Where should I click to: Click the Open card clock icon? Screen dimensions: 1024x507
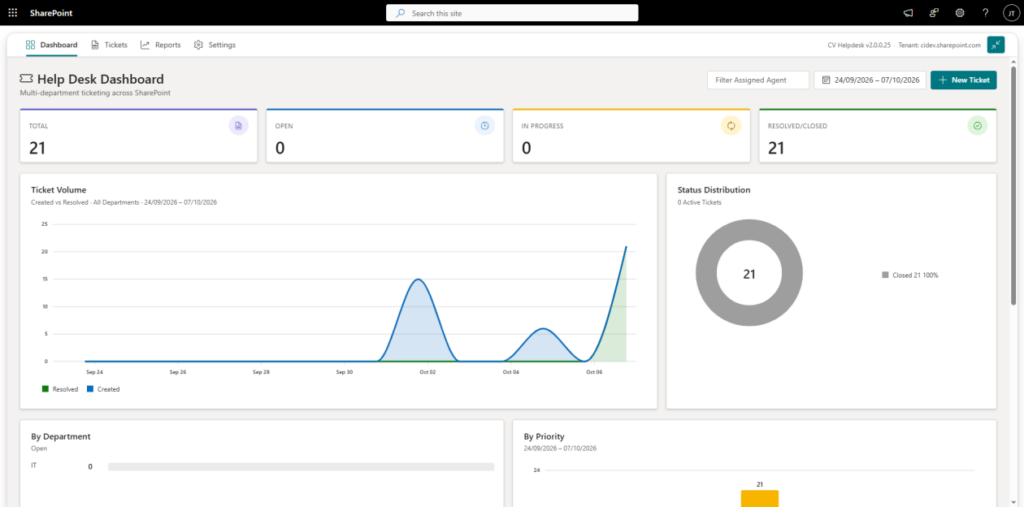[x=485, y=126]
